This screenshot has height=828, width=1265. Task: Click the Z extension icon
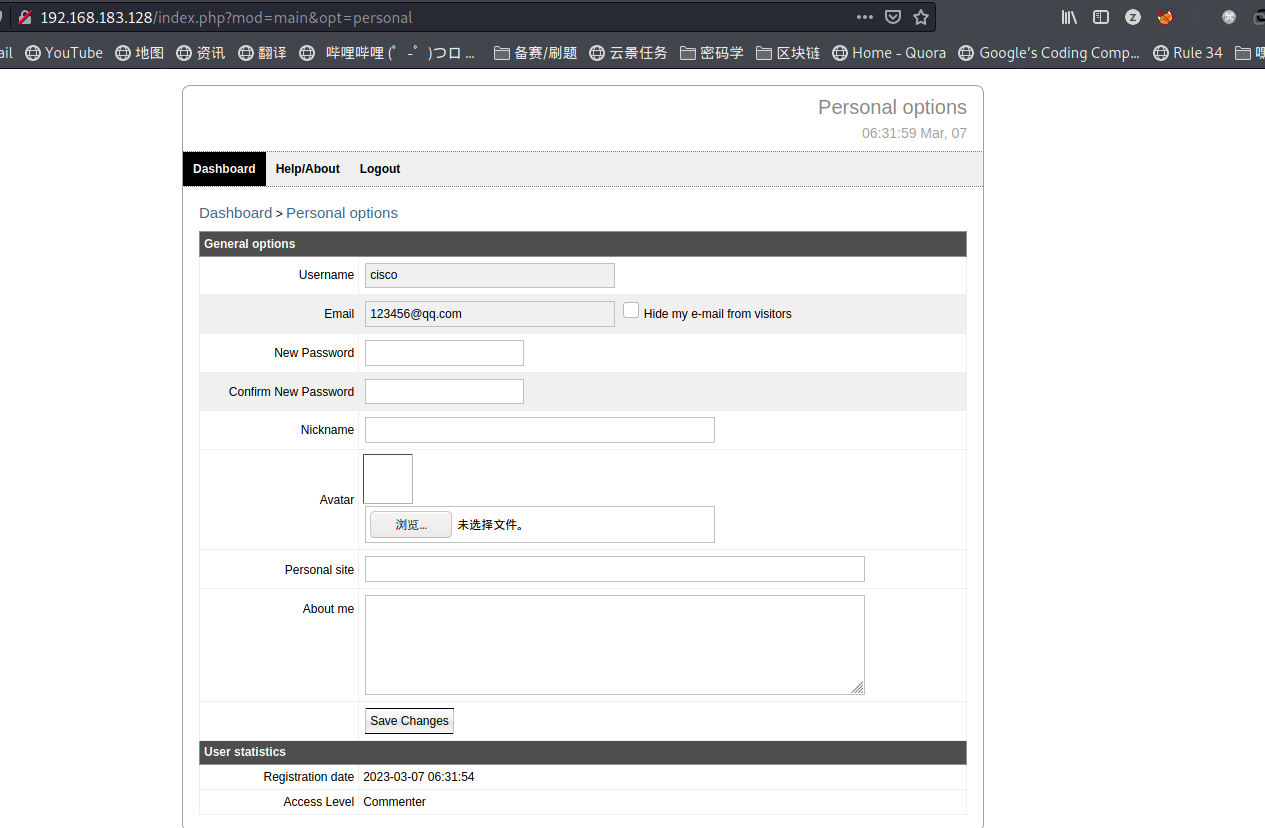[1133, 17]
